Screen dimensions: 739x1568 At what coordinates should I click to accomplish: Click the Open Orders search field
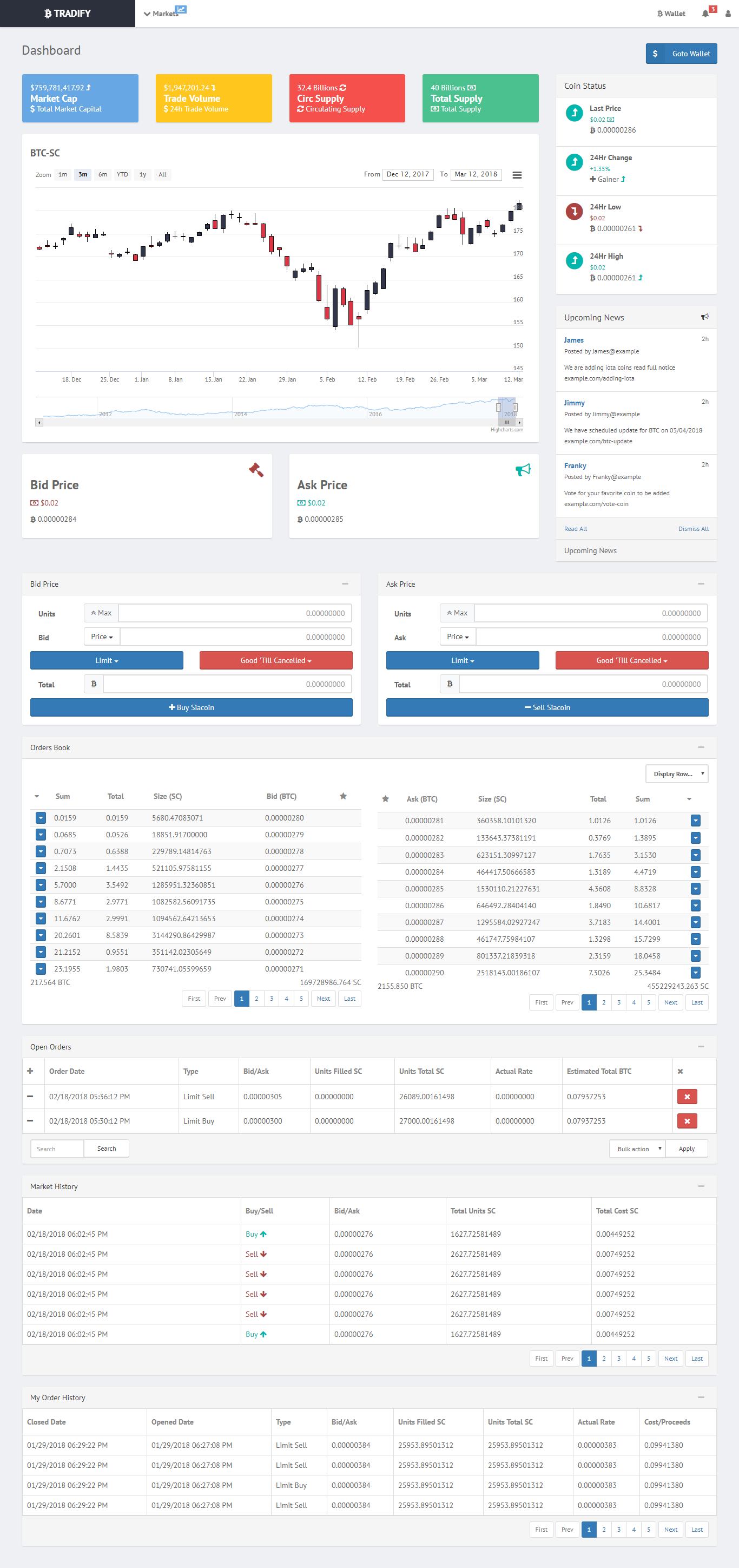point(57,1149)
